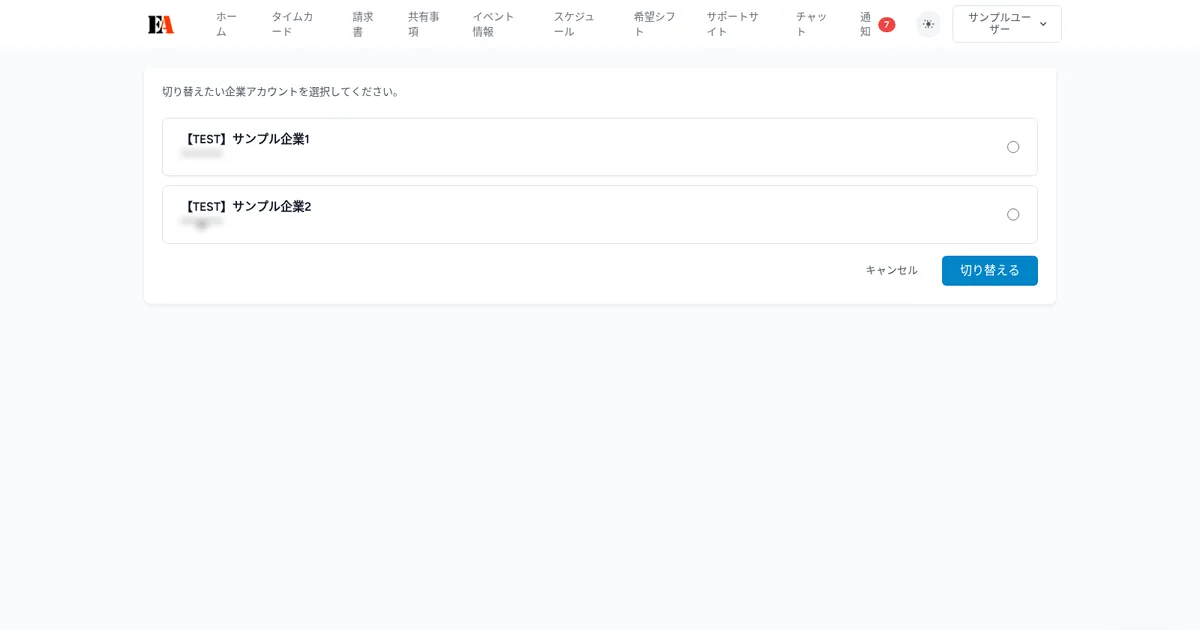Go to the ホーム tab
Viewport: 1200px width, 630px height.
[225, 24]
